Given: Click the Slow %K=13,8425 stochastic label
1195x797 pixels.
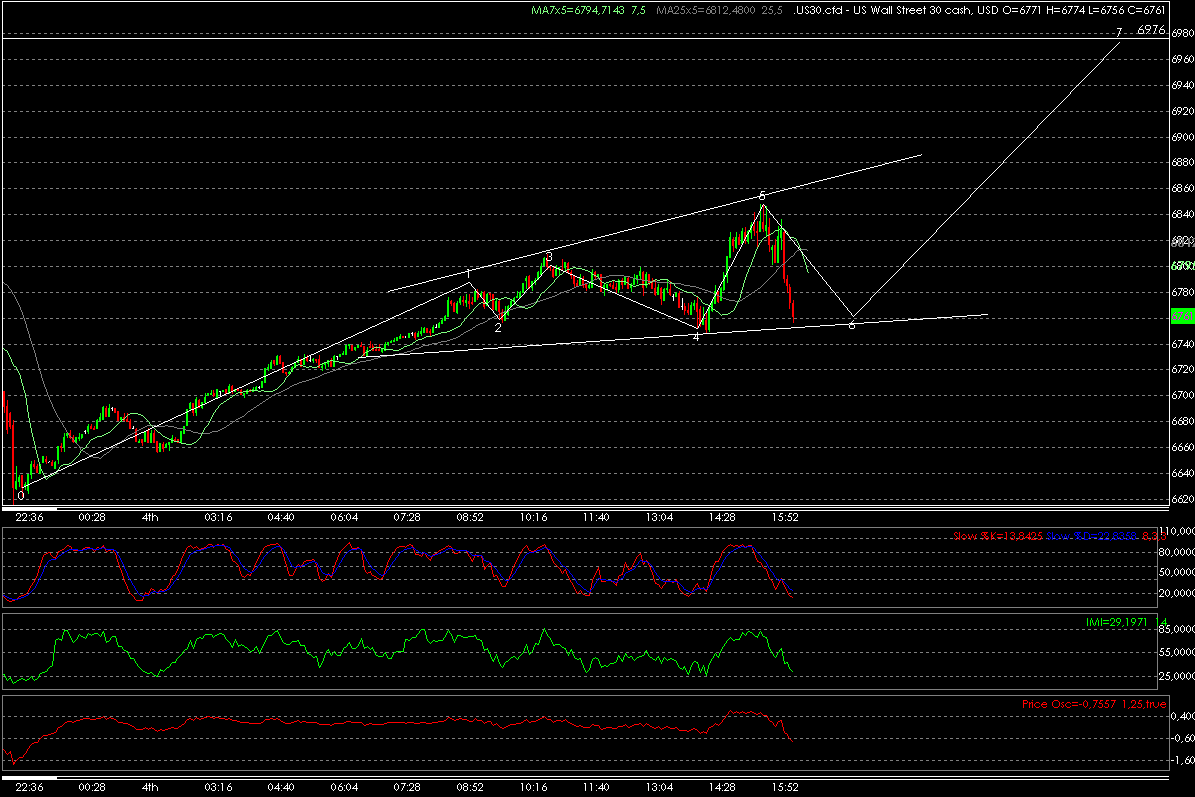Looking at the screenshot, I should 998,536.
